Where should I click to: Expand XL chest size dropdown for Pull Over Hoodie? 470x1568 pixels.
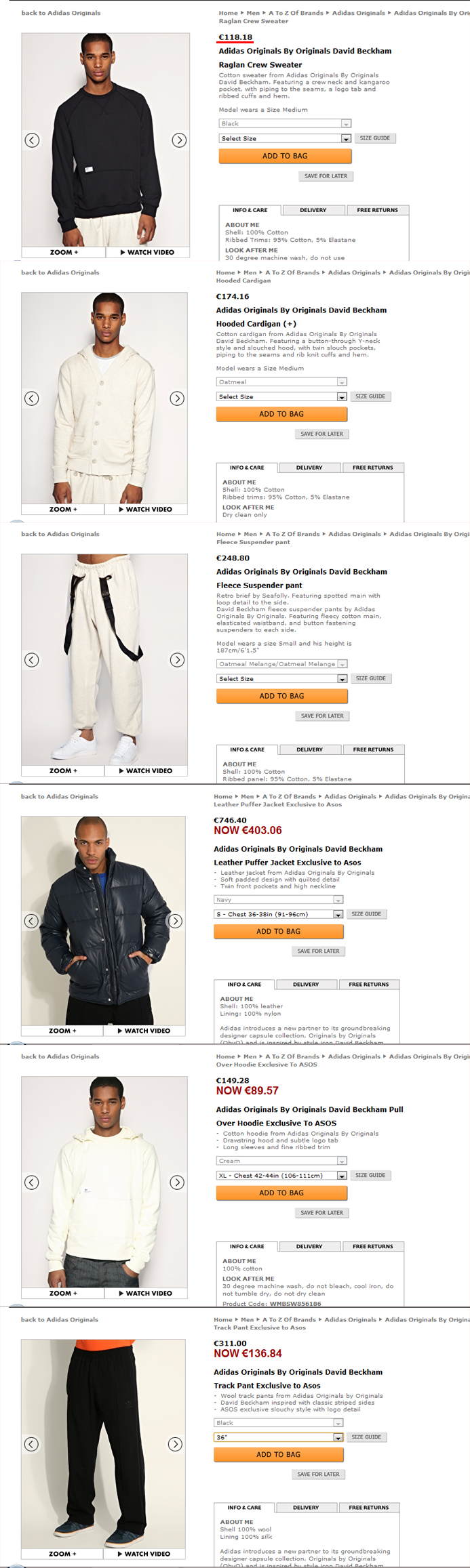coord(281,1176)
